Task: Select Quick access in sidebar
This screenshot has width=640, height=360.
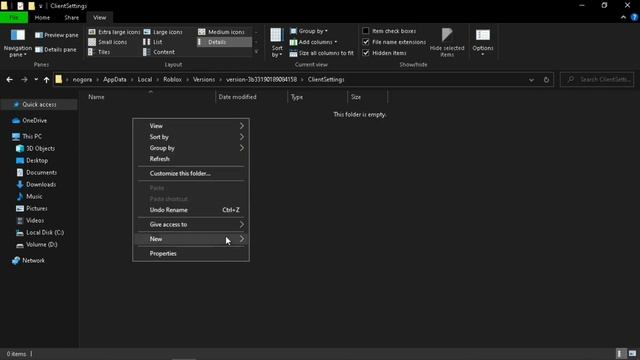Action: (39, 105)
